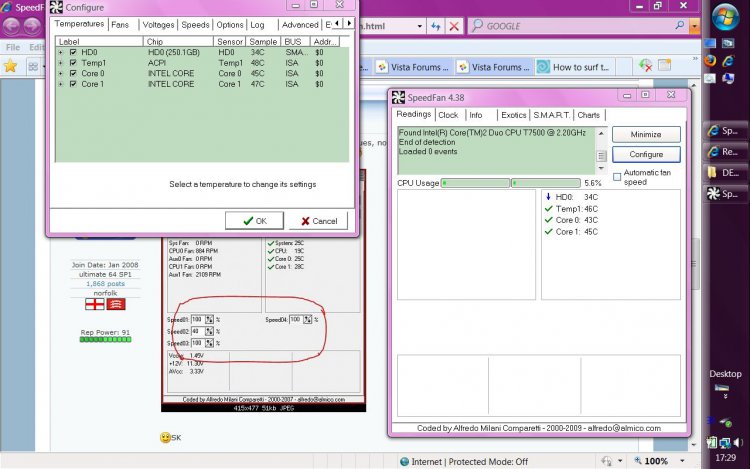Click the browser Back button
The height and width of the screenshot is (469, 750).
[11, 26]
